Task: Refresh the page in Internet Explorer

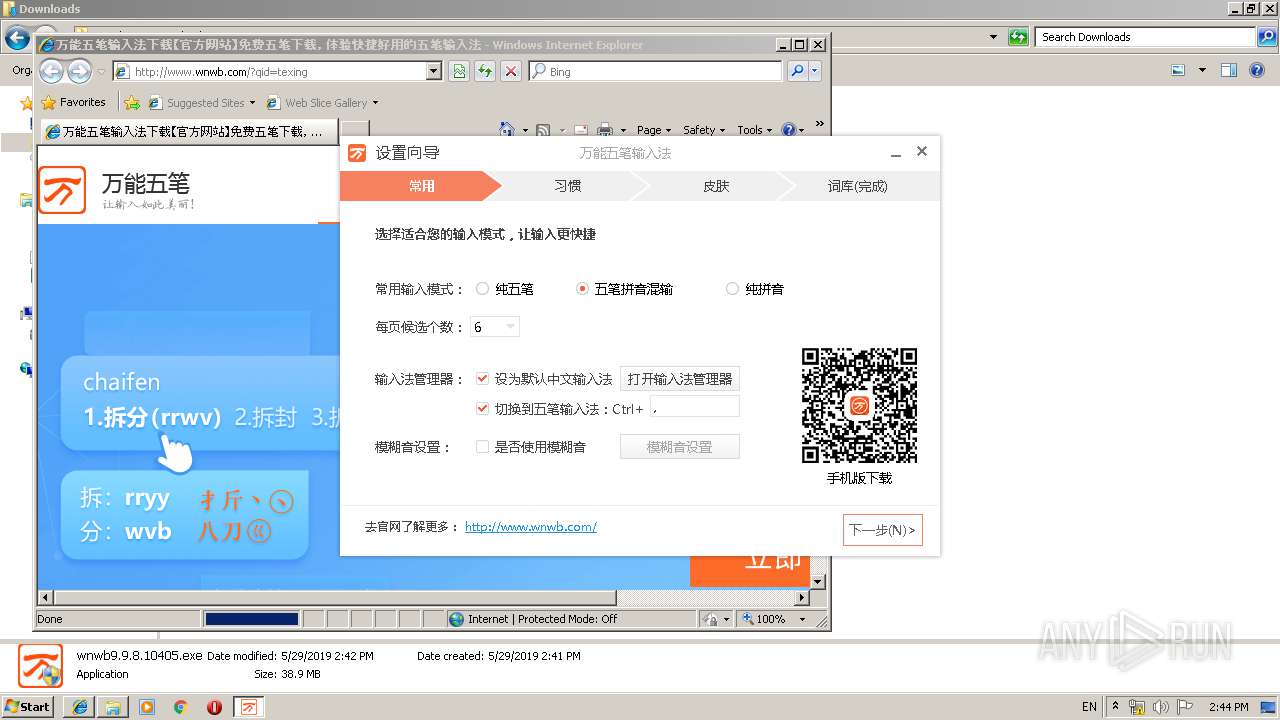Action: pyautogui.click(x=485, y=71)
